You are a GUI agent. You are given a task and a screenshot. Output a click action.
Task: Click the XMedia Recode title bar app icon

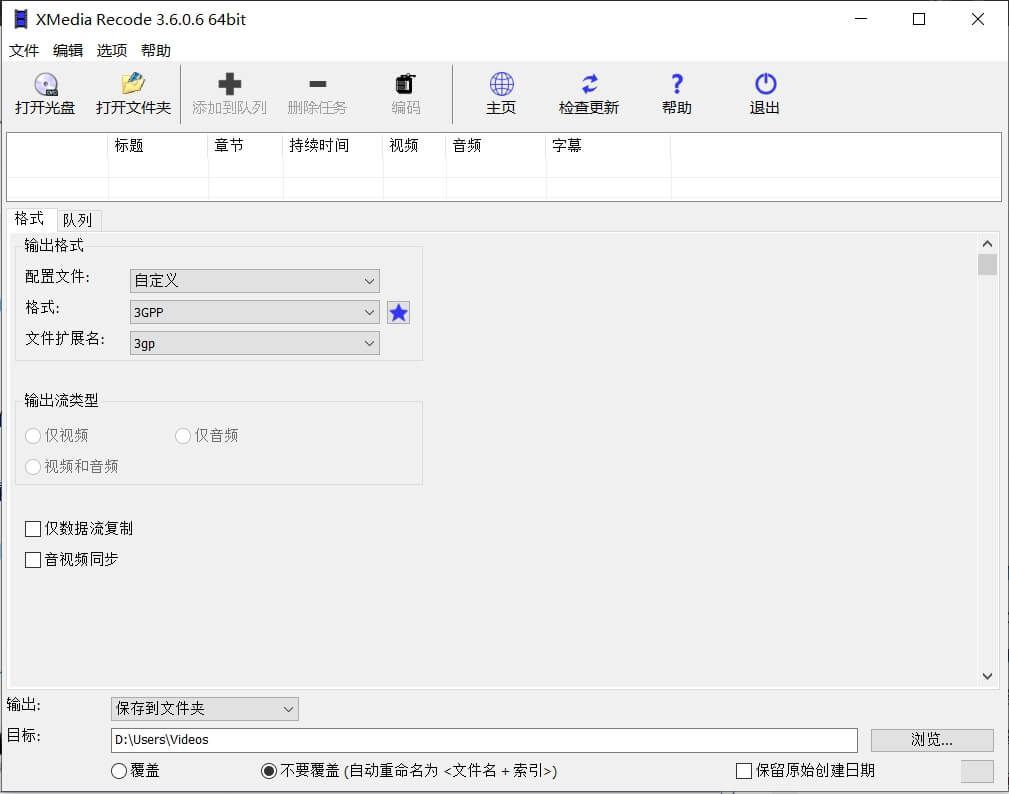point(21,19)
